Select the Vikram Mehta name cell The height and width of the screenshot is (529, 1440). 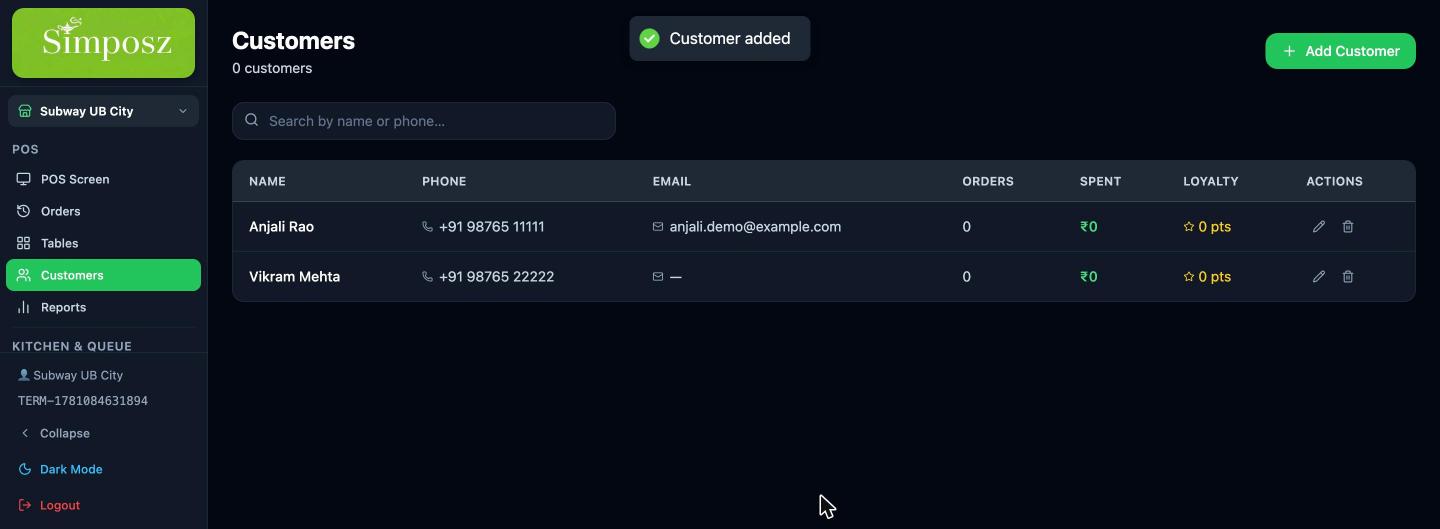pyautogui.click(x=294, y=277)
